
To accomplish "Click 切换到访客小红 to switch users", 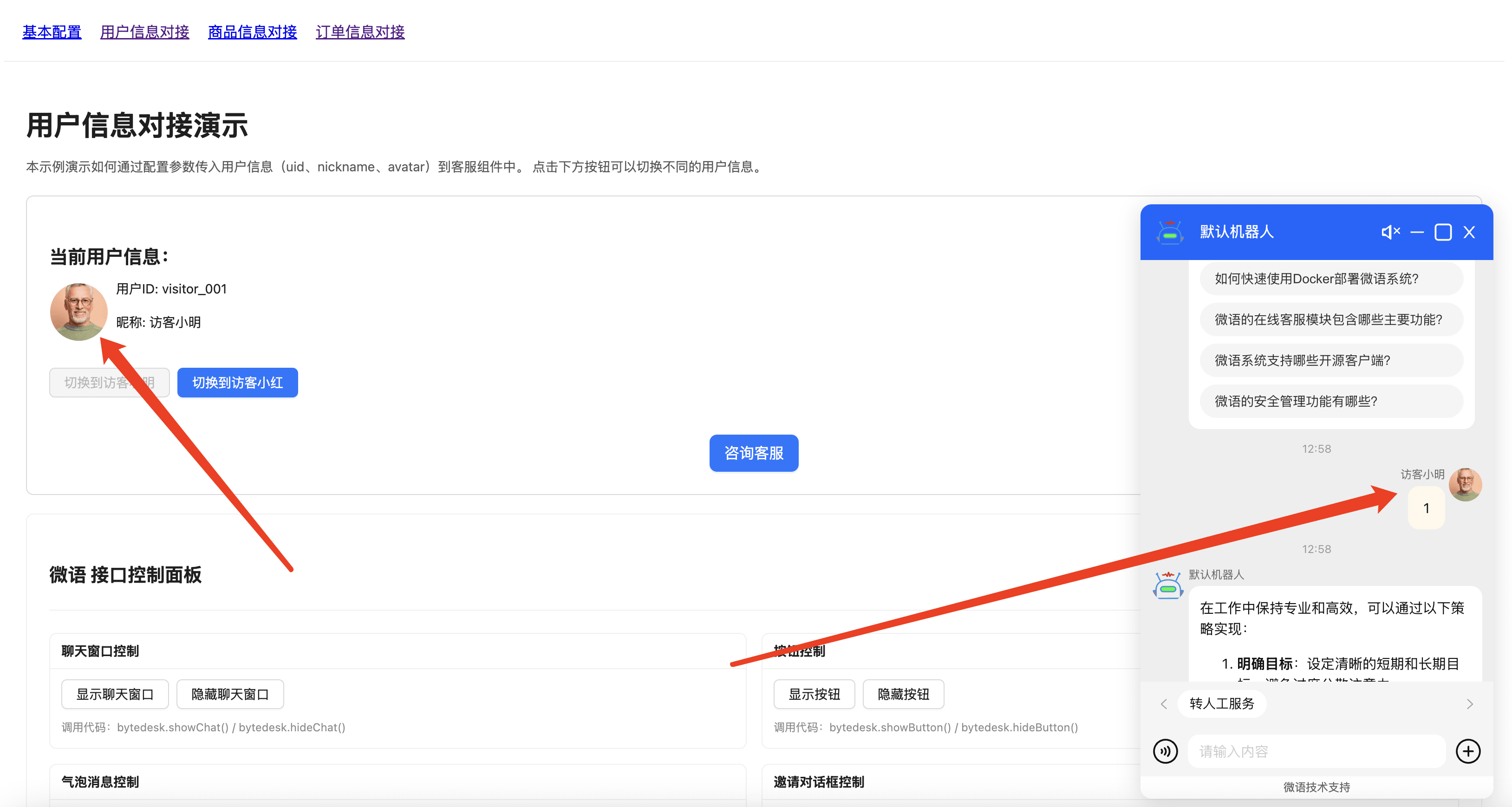I will click(x=237, y=383).
